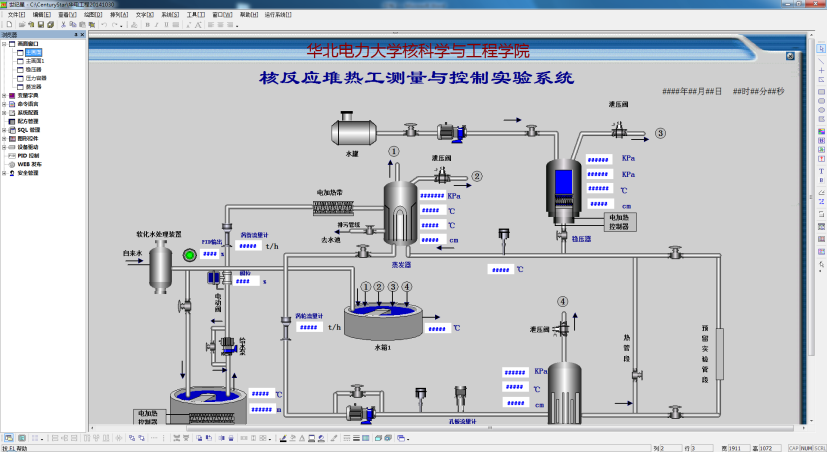Expand the 系统配置 tree node

pos(4,112)
